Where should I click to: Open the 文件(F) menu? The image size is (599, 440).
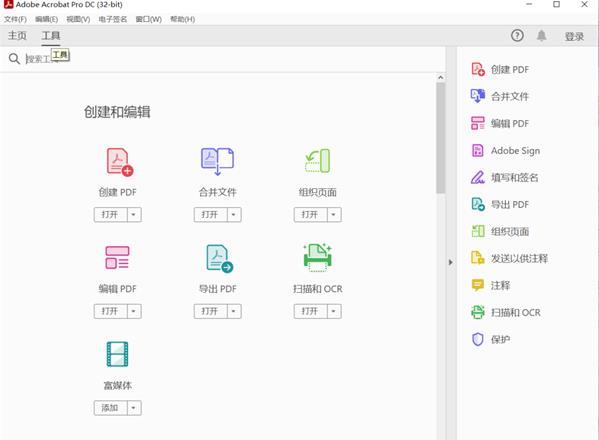[15, 19]
